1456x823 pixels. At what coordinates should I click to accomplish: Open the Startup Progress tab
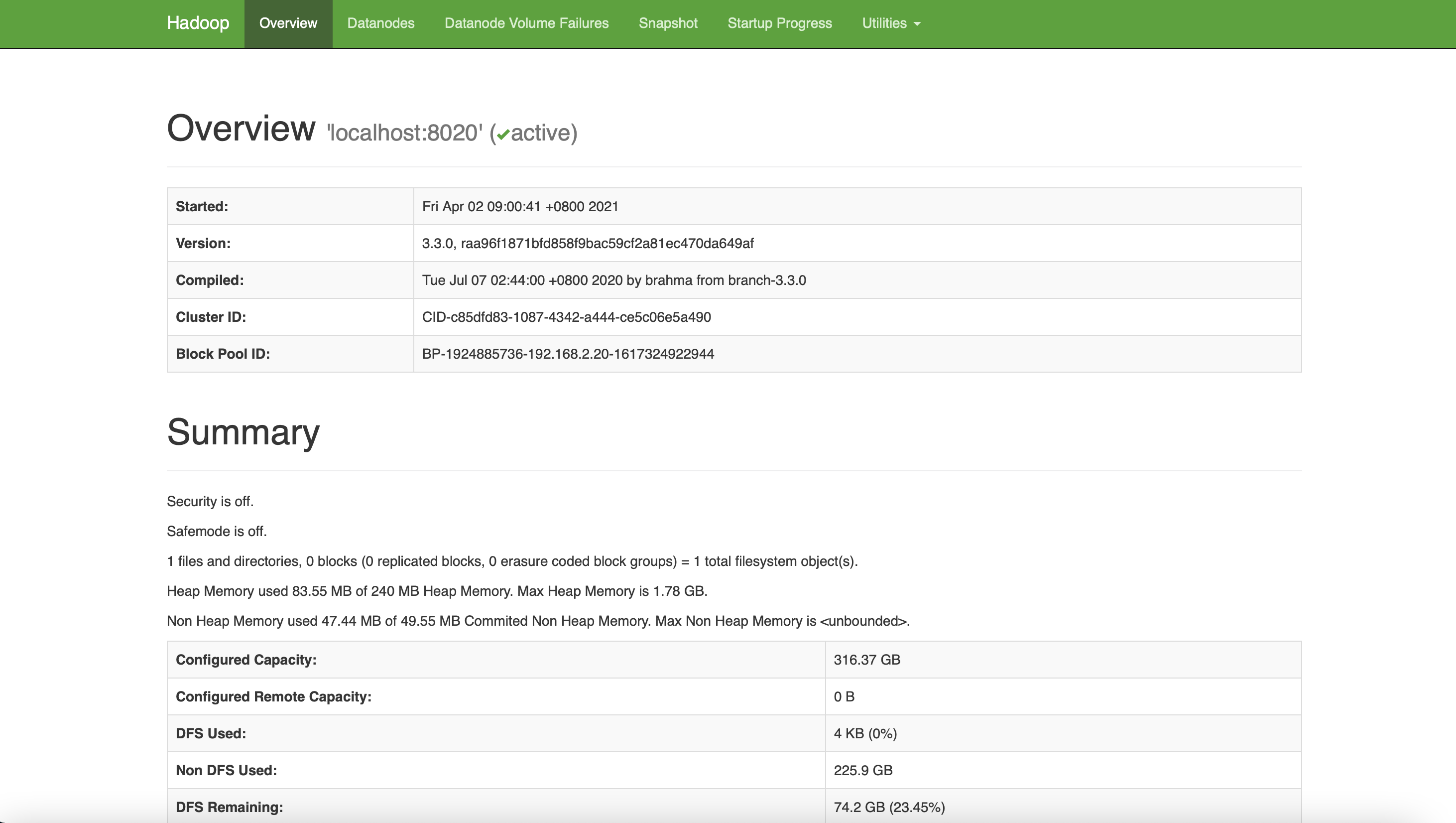tap(779, 23)
